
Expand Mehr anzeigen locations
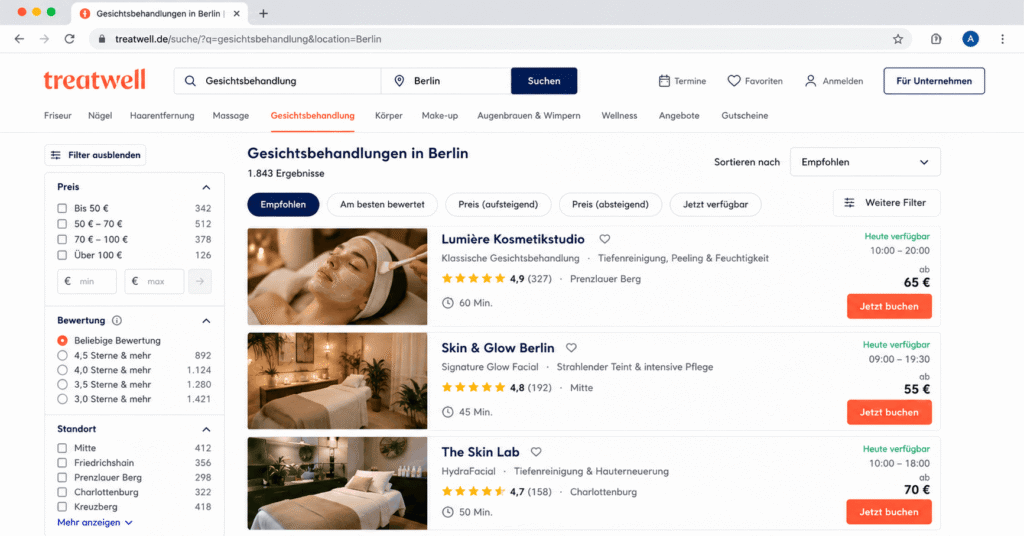click(95, 522)
